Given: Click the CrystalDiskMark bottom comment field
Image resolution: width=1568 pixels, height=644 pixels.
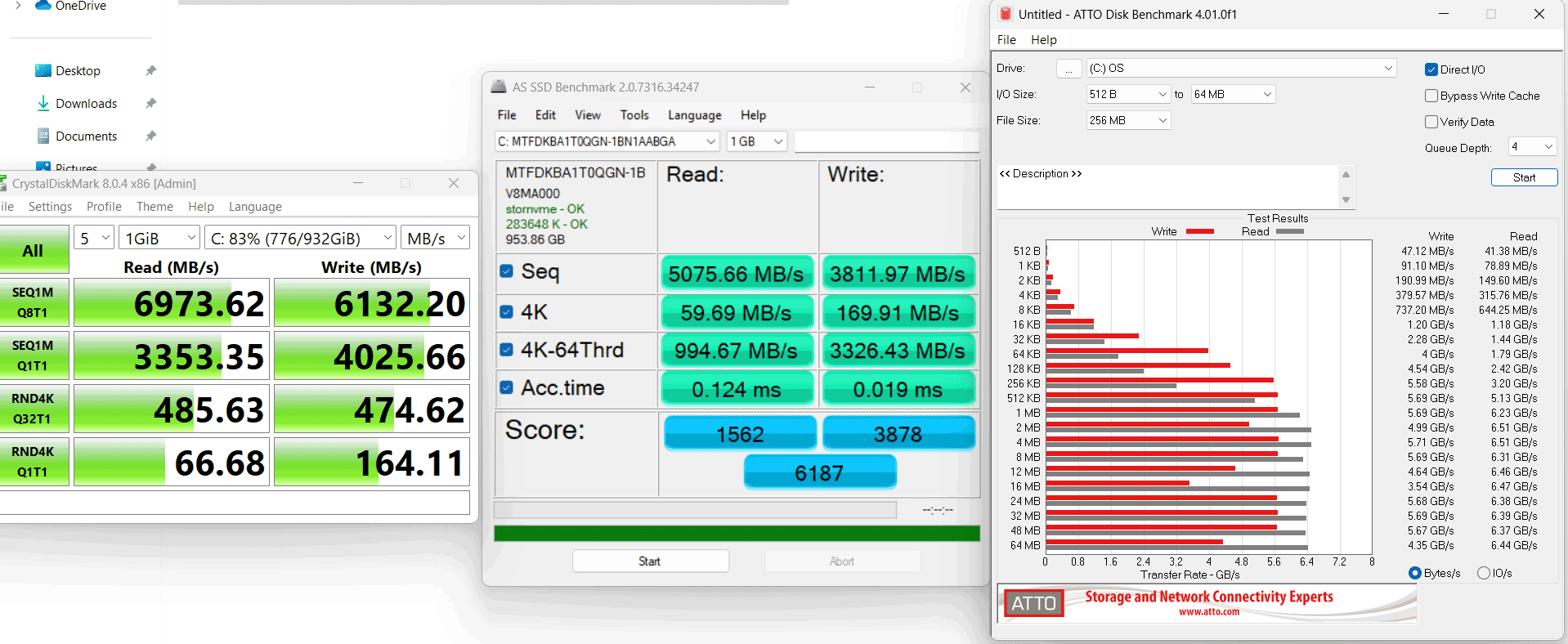Looking at the screenshot, I should tap(235, 503).
